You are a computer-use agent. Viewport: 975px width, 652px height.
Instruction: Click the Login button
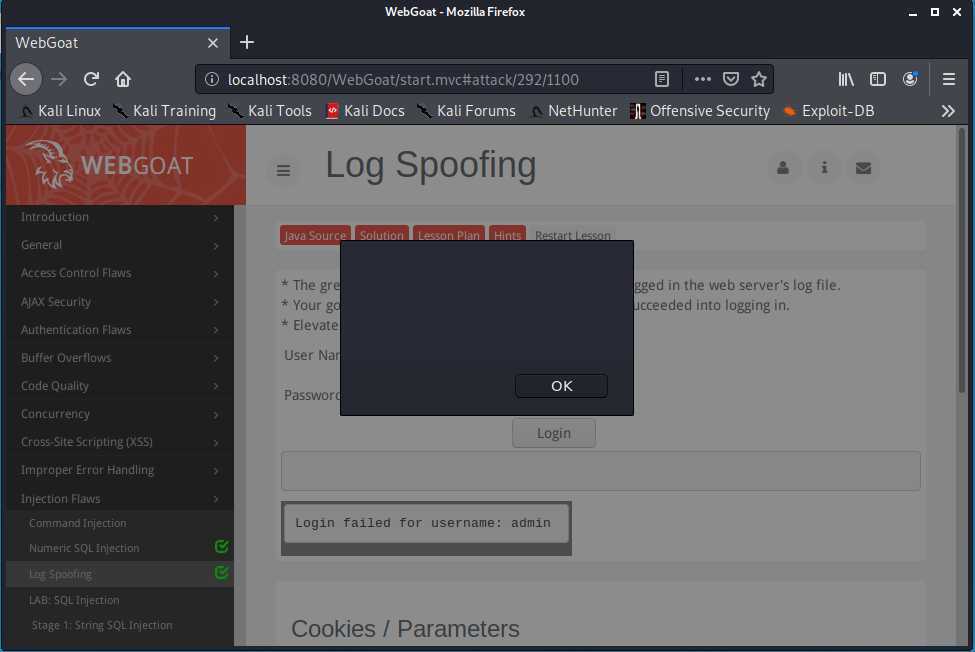[x=554, y=433]
